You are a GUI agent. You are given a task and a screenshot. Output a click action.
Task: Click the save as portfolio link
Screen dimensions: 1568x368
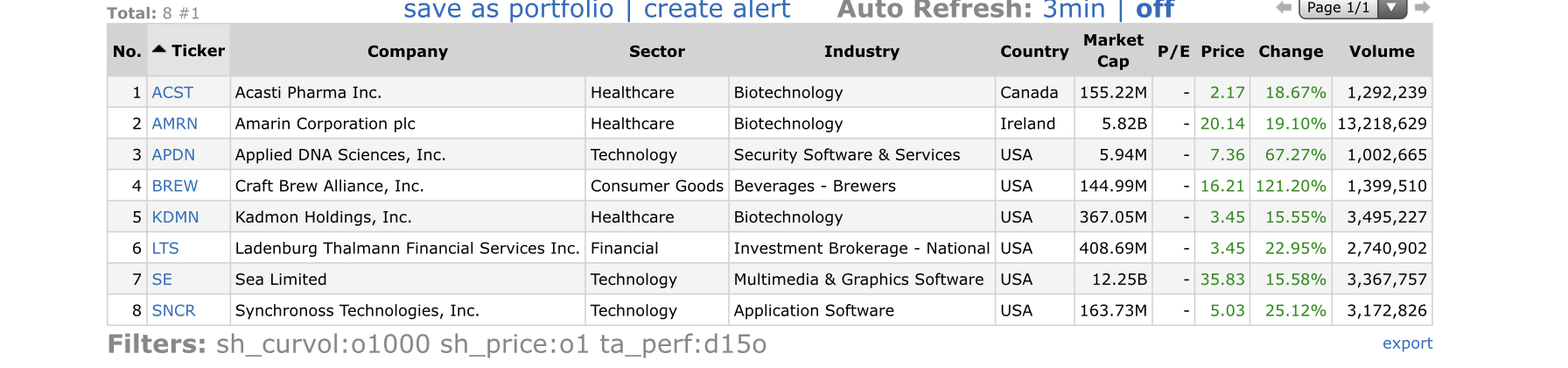[508, 10]
